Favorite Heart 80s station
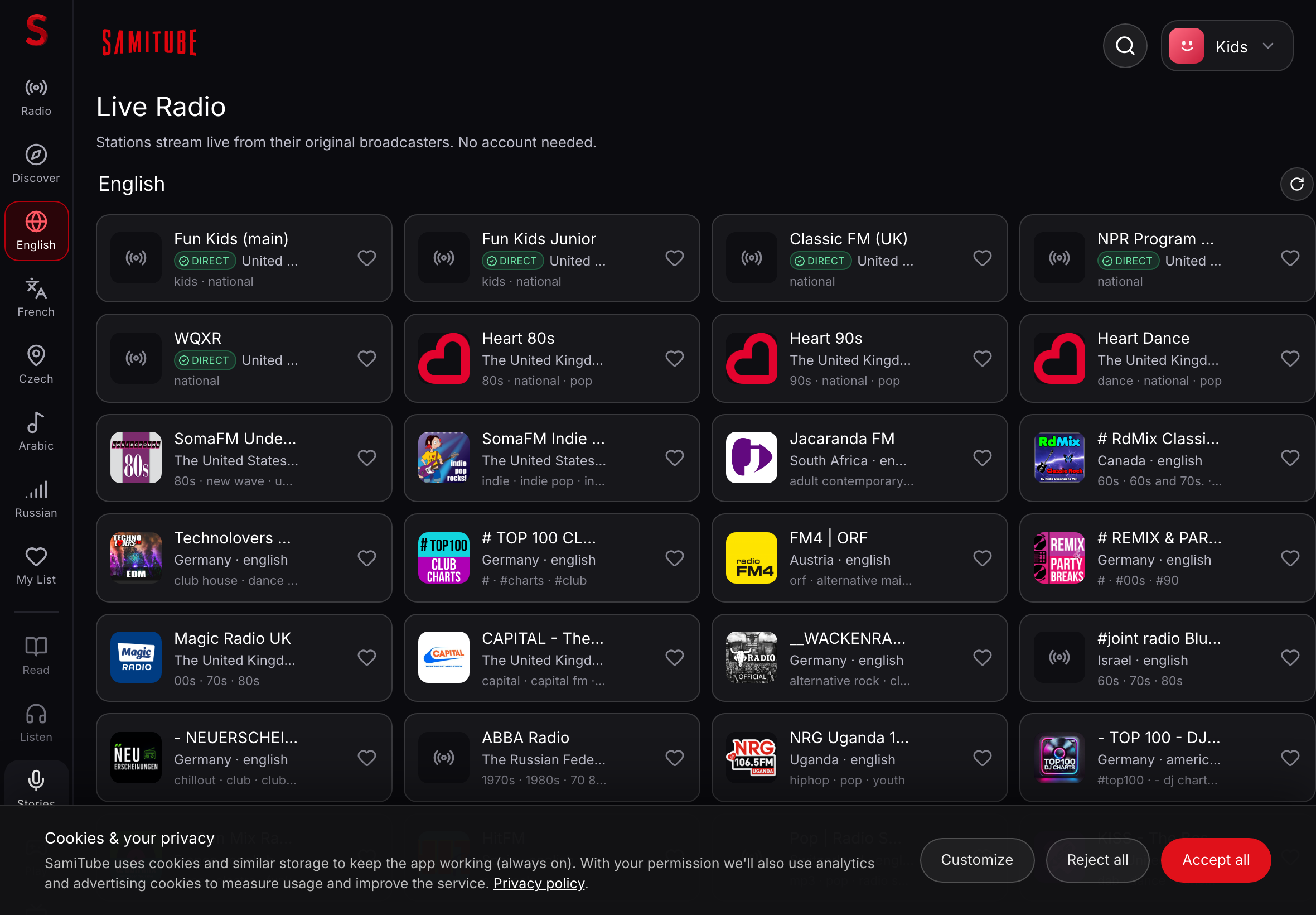Image resolution: width=1316 pixels, height=915 pixels. [x=674, y=358]
